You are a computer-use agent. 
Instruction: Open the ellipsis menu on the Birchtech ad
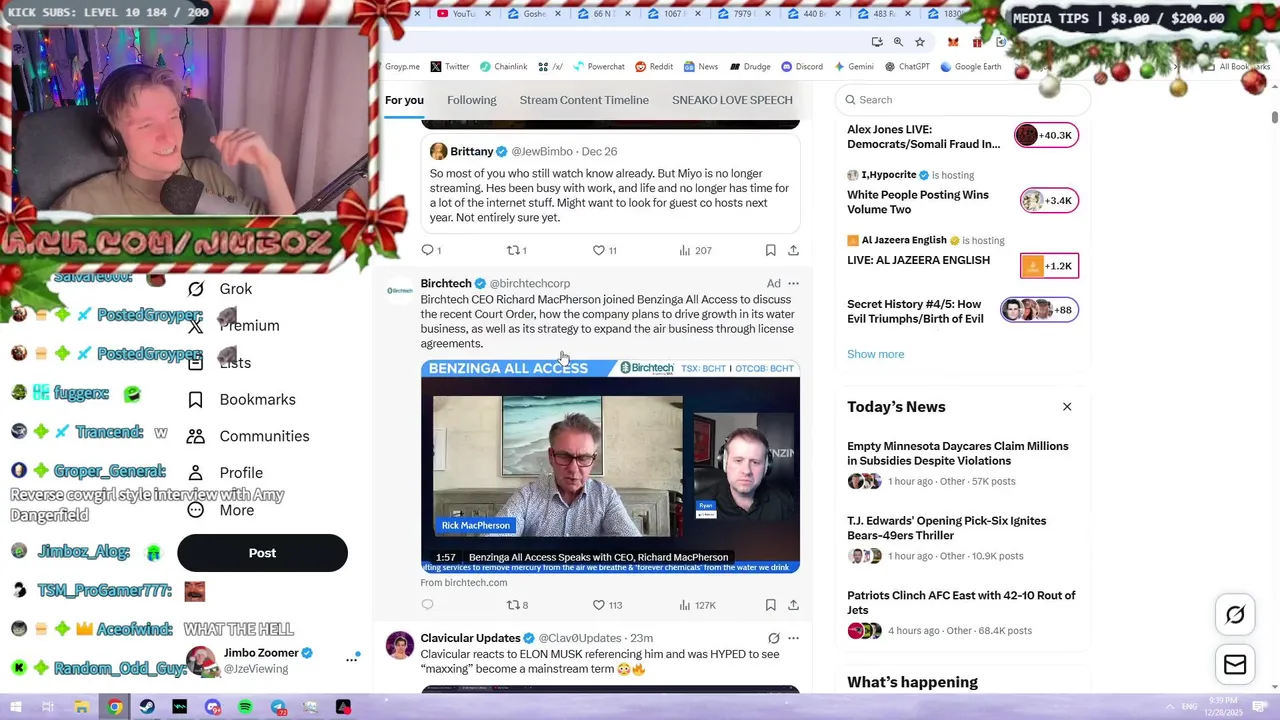coord(793,283)
